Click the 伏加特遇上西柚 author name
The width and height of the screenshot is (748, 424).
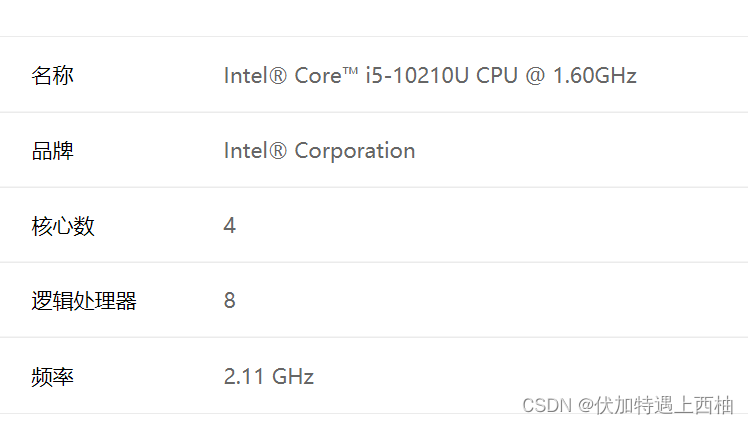pyautogui.click(x=664, y=405)
